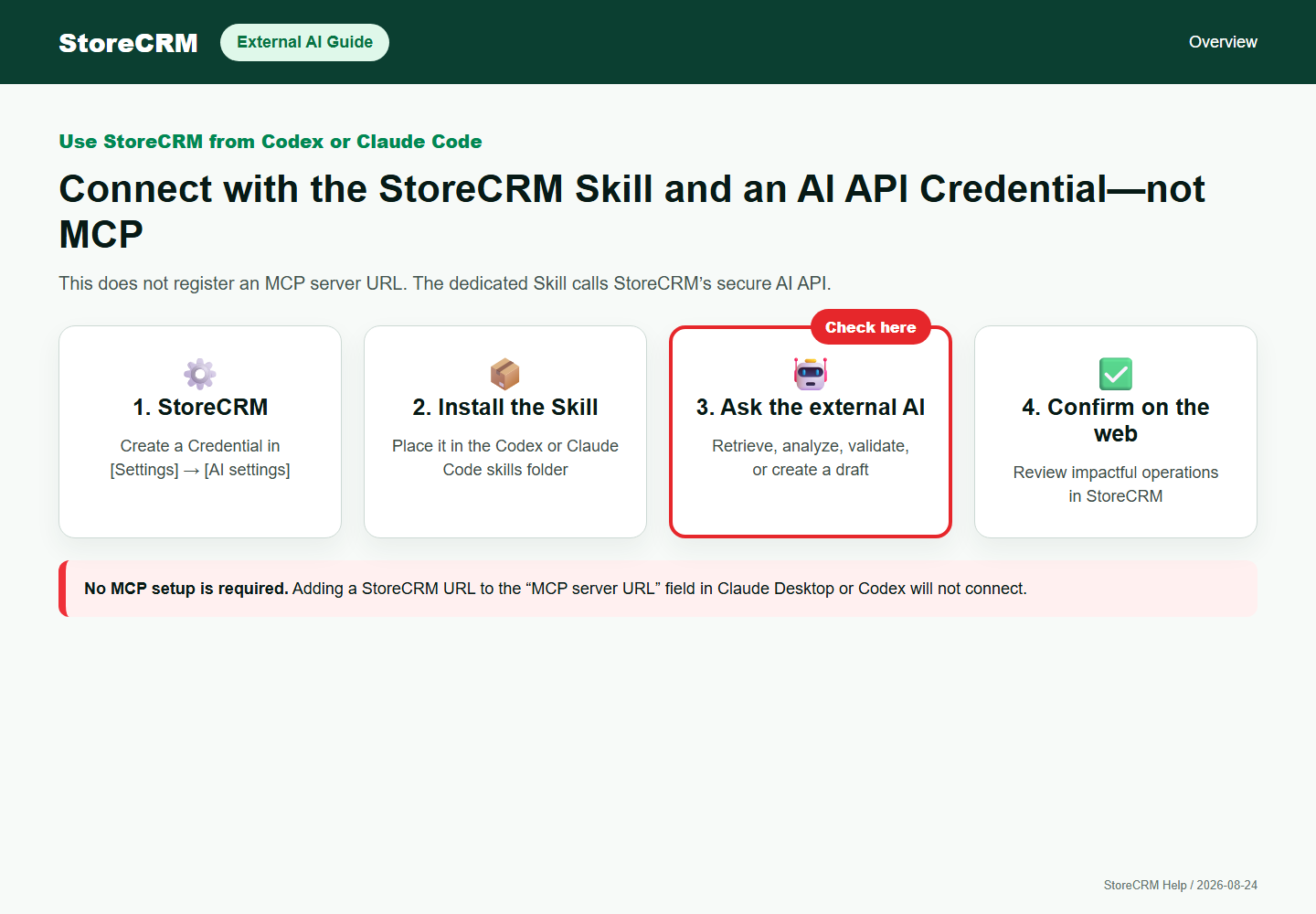
Task: Click the '3. Ask the external AI' title
Action: pos(811,407)
